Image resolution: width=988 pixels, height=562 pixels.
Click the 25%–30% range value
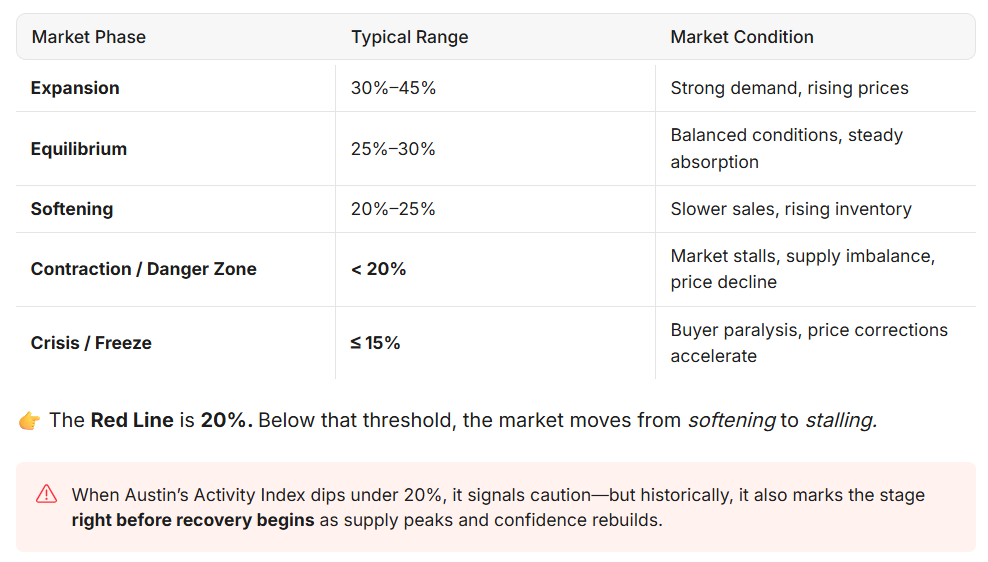coord(393,149)
